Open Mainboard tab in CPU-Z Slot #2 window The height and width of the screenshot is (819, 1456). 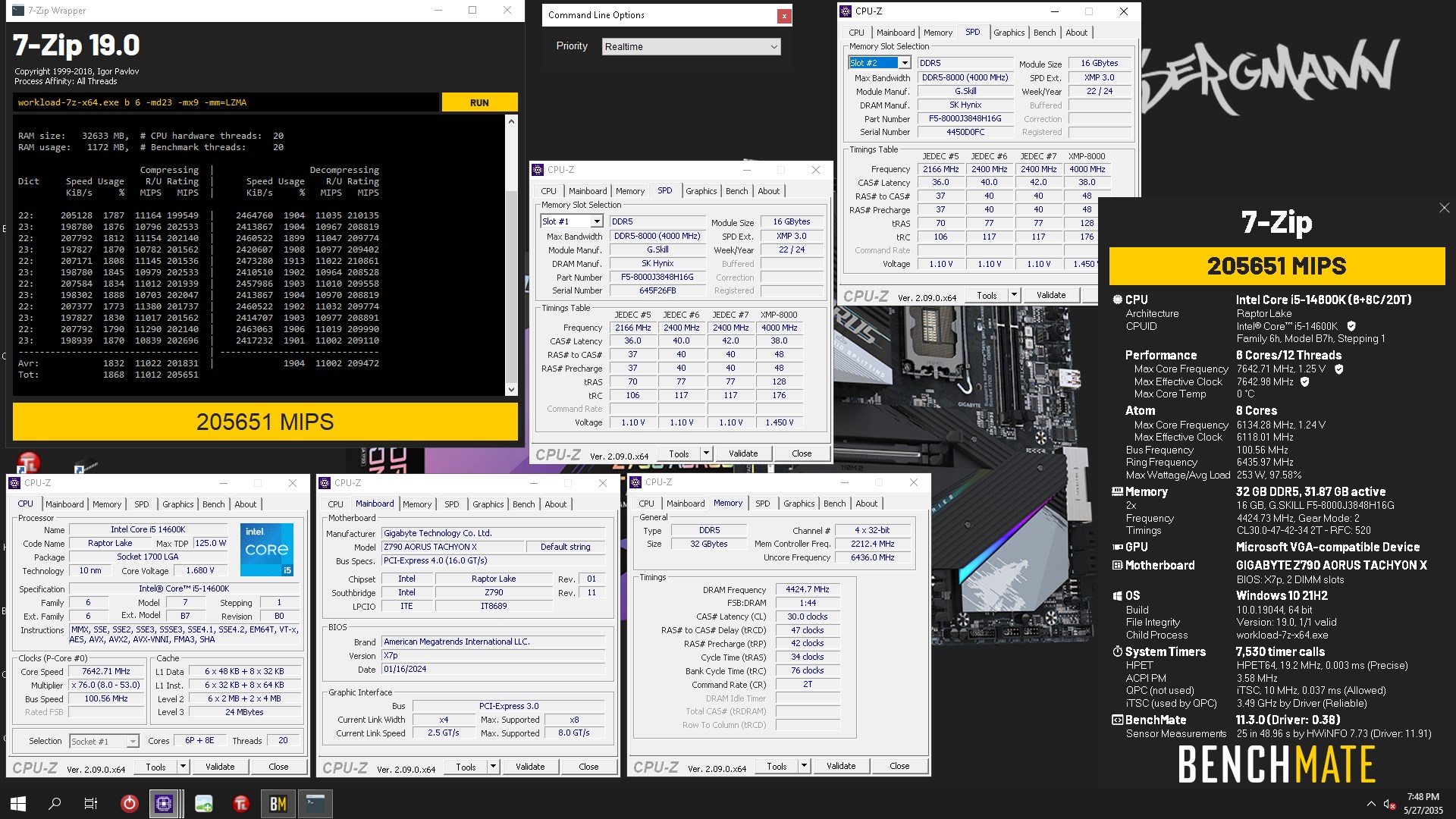coord(896,33)
